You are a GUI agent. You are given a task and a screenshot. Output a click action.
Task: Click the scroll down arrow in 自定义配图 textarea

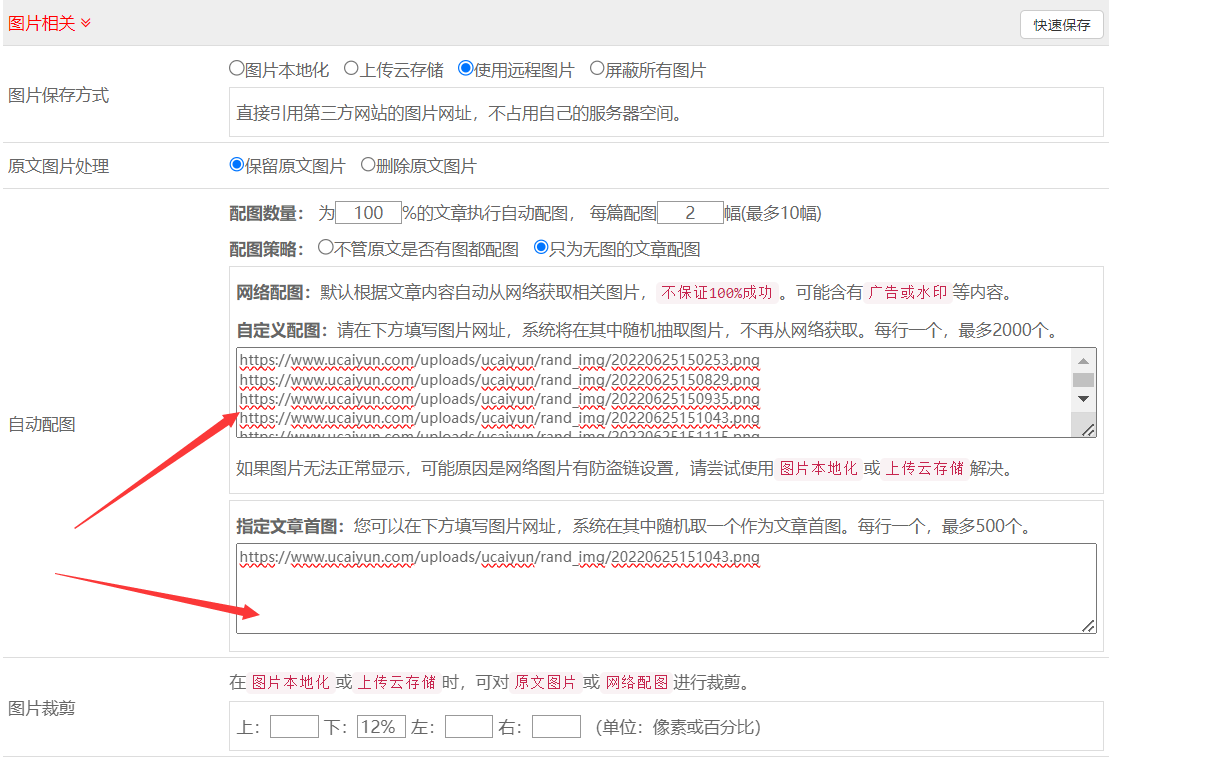pyautogui.click(x=1083, y=398)
